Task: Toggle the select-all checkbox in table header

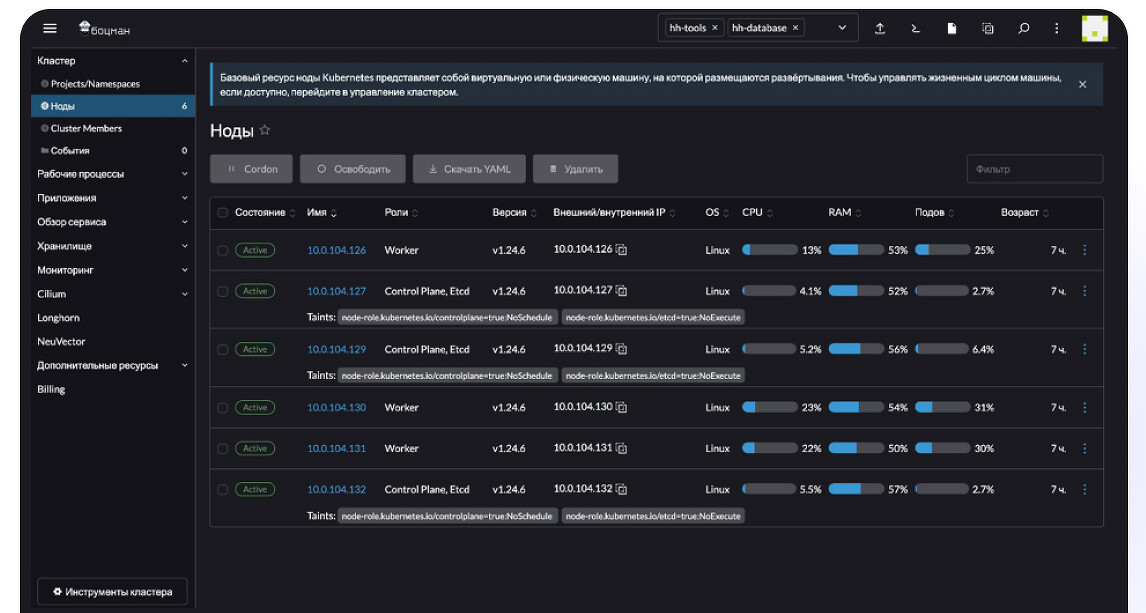Action: click(x=223, y=213)
